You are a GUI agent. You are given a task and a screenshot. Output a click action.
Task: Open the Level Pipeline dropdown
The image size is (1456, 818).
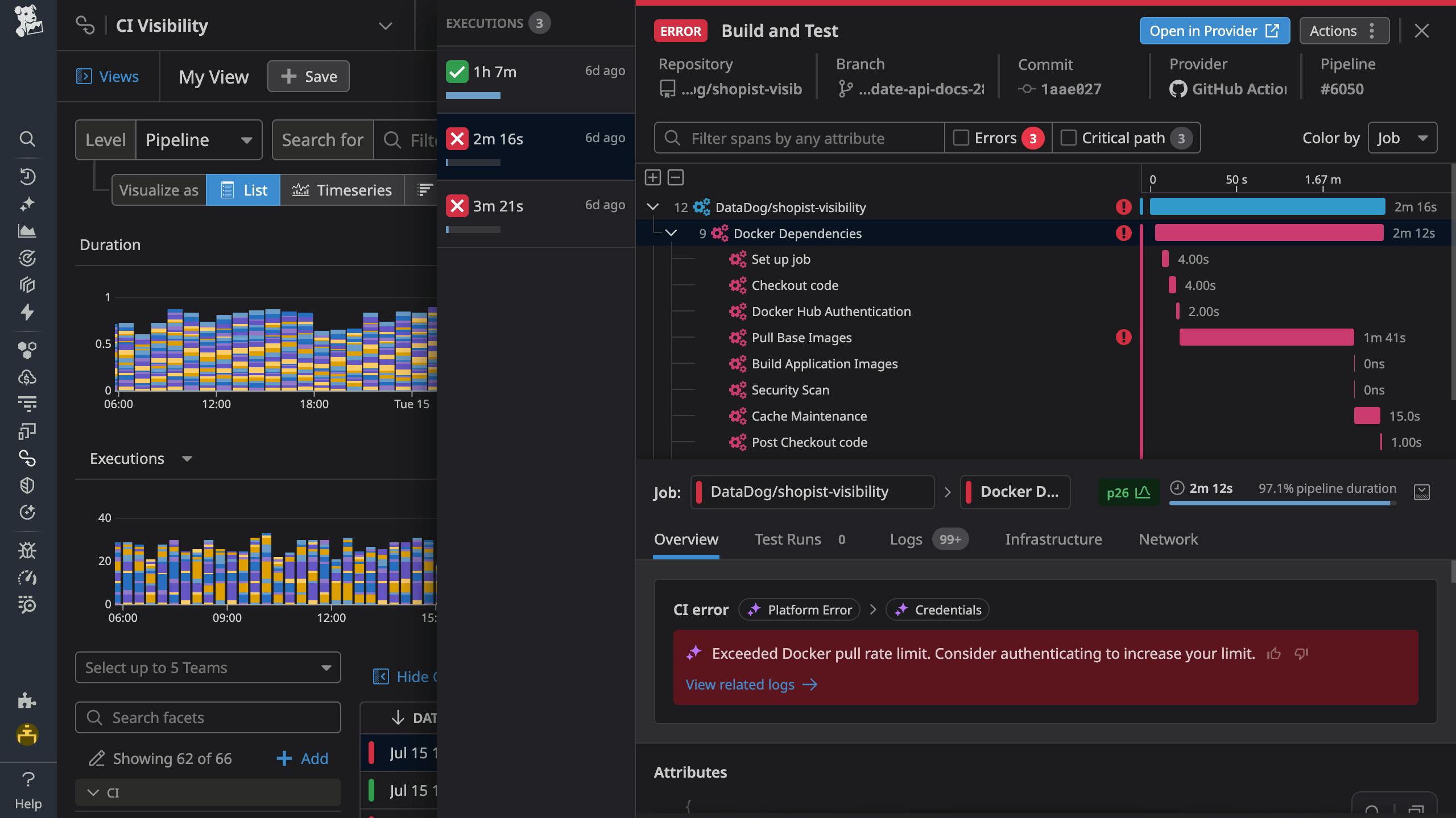199,140
